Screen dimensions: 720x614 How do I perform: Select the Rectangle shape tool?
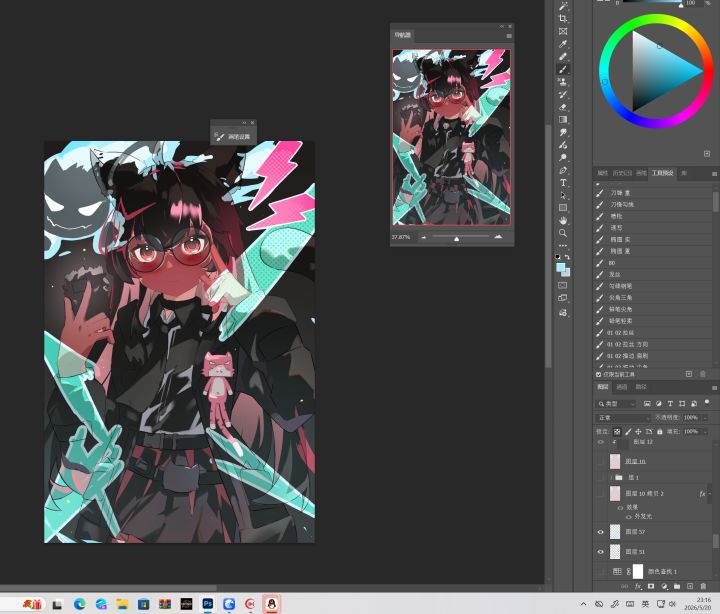563,208
